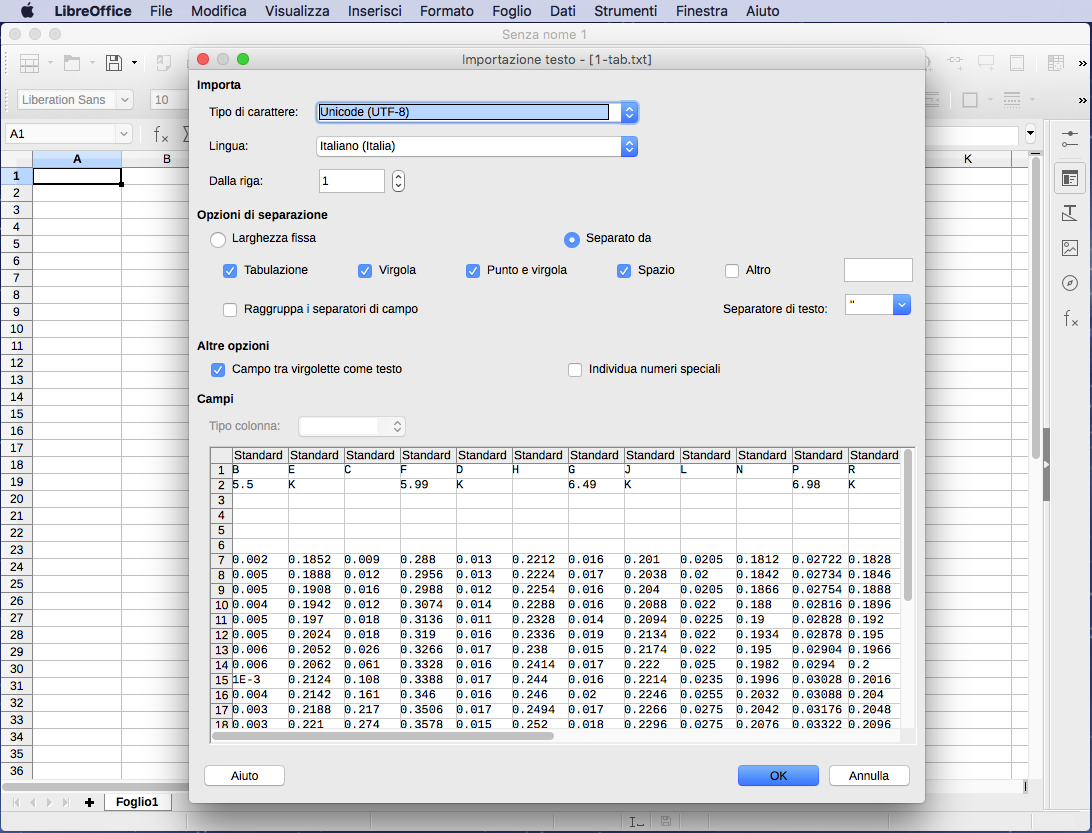Expand the Lingua dropdown list
The image size is (1092, 833).
[629, 146]
